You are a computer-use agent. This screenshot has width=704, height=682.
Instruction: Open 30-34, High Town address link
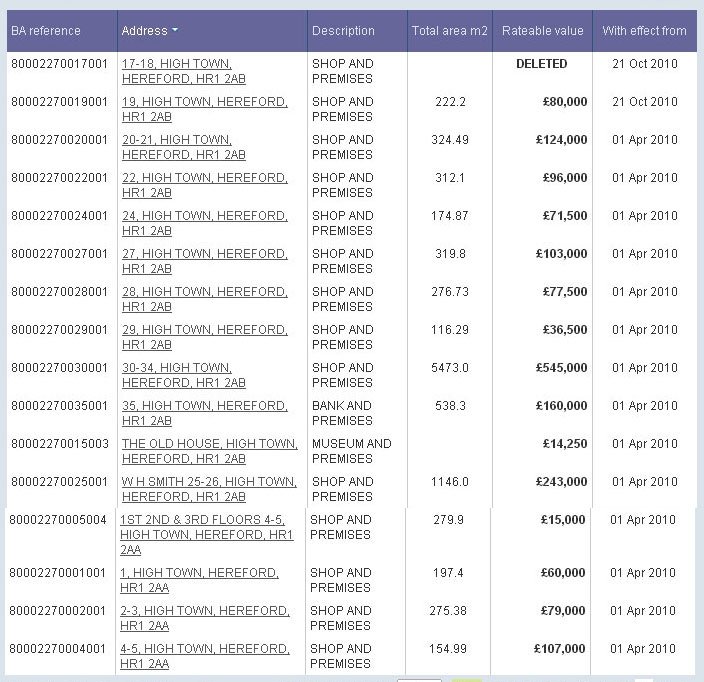[x=184, y=375]
